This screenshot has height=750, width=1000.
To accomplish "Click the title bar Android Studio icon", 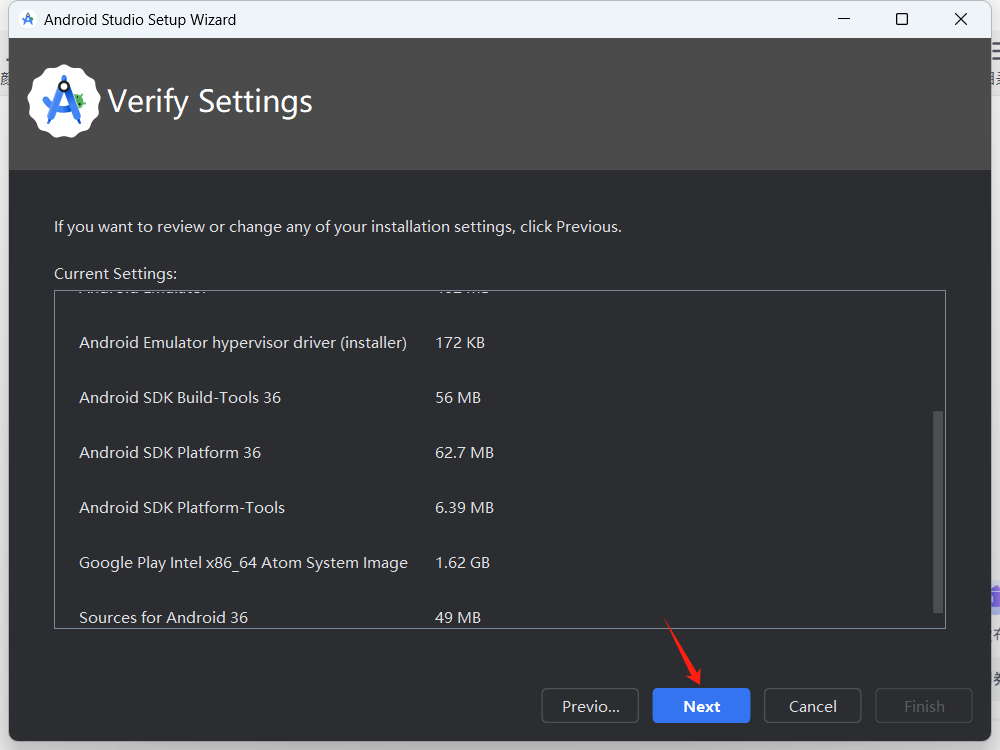I will point(27,20).
